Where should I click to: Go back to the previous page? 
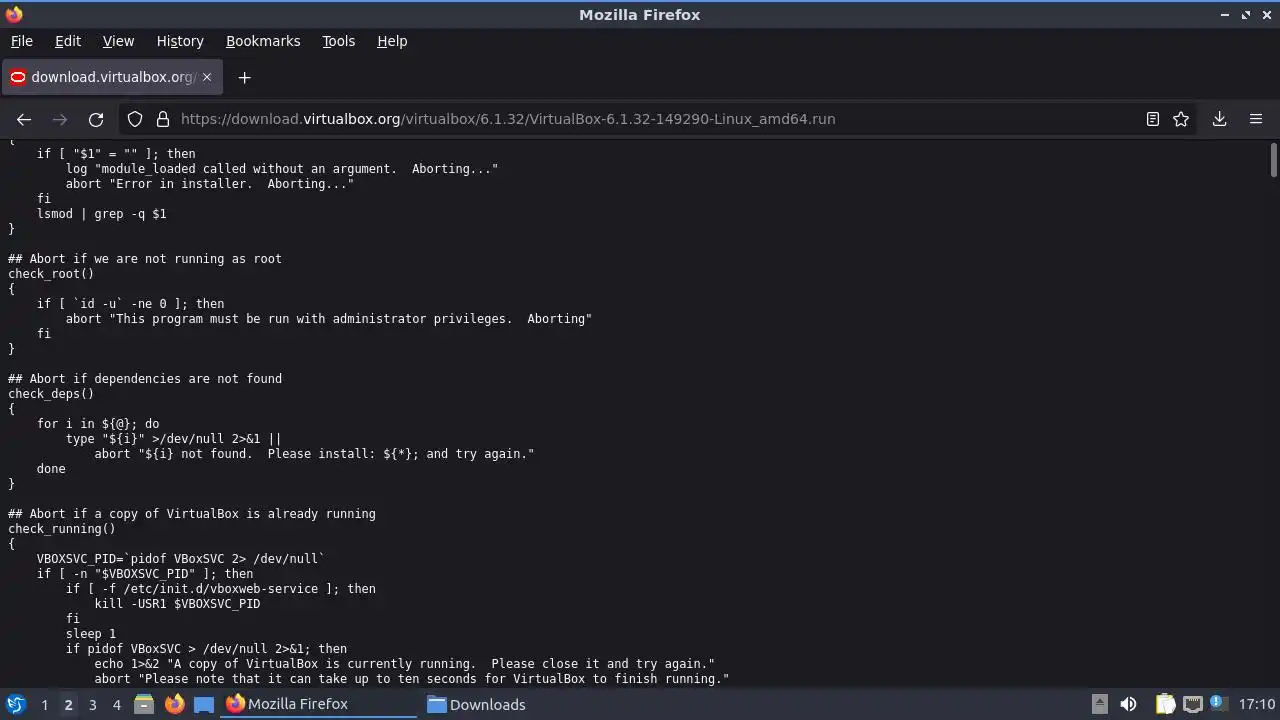(24, 119)
